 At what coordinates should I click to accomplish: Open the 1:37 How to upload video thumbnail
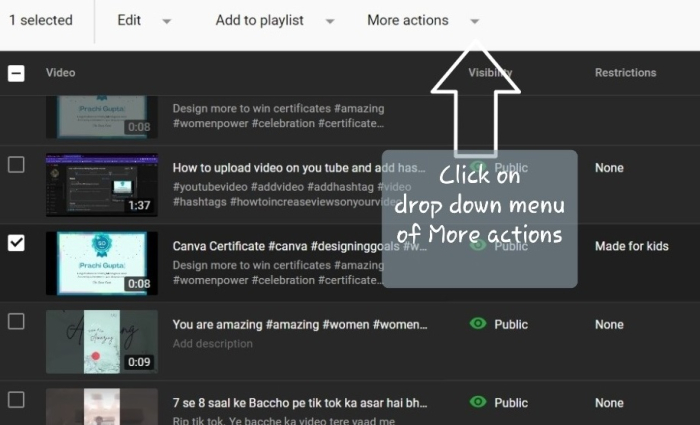[101, 185]
